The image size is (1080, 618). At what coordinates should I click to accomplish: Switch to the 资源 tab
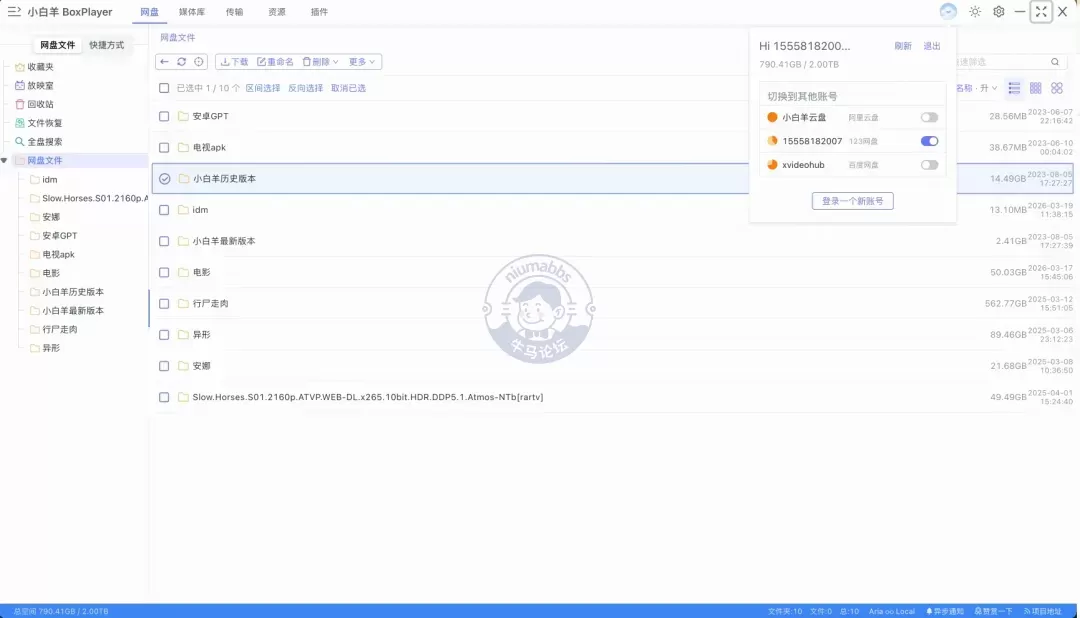pyautogui.click(x=277, y=12)
